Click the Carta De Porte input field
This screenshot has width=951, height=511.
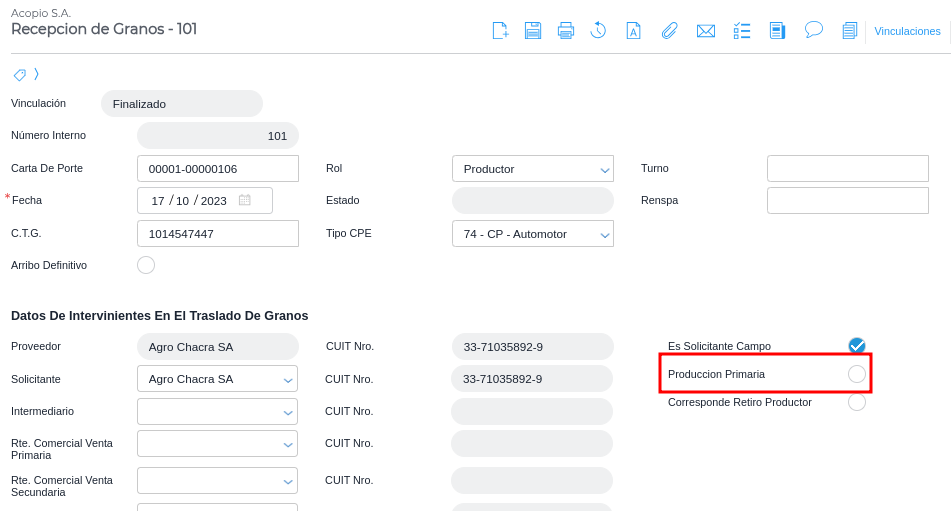click(x=218, y=169)
